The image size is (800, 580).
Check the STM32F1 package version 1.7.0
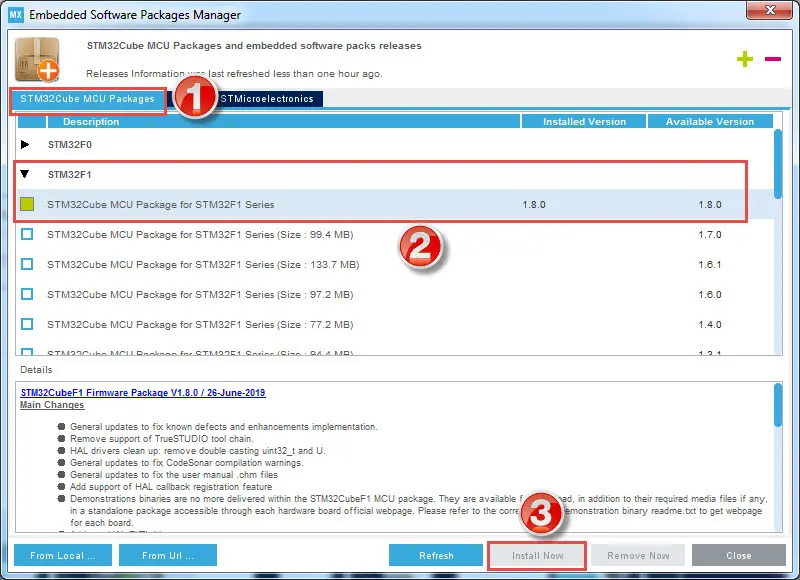pos(27,234)
